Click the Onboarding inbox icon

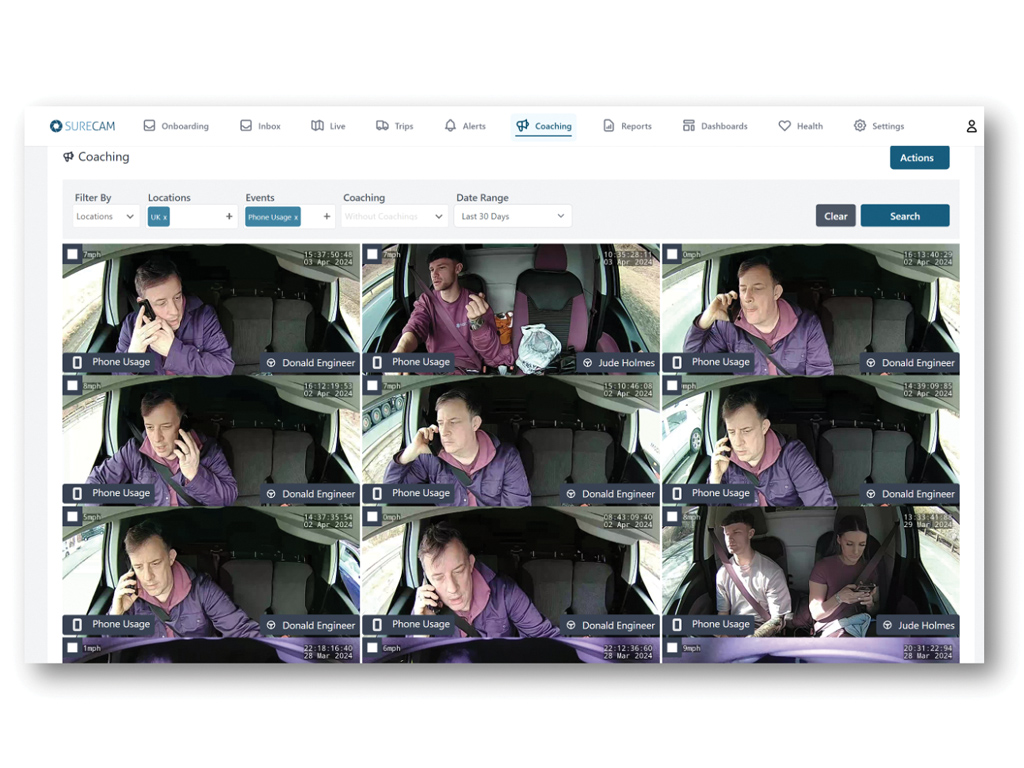click(x=150, y=125)
